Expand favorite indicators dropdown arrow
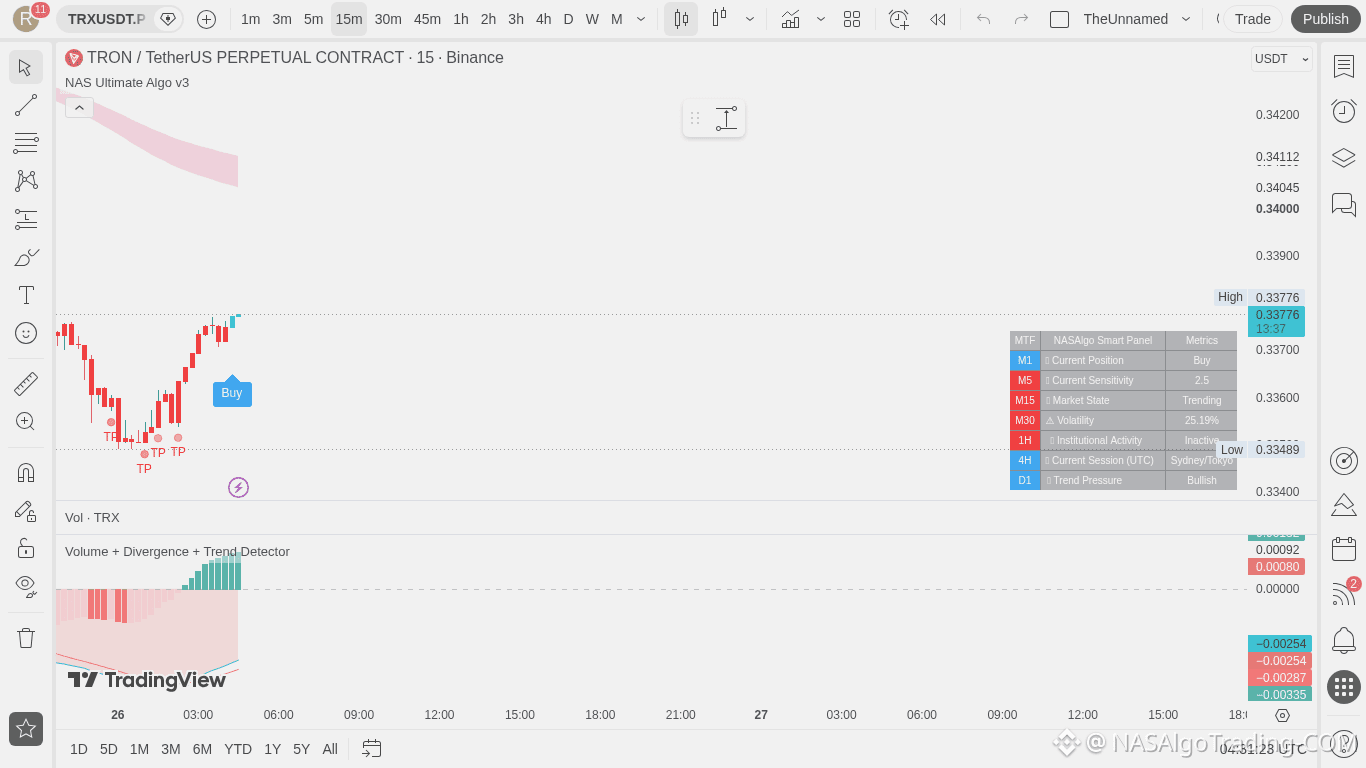This screenshot has height=768, width=1366. click(x=821, y=19)
